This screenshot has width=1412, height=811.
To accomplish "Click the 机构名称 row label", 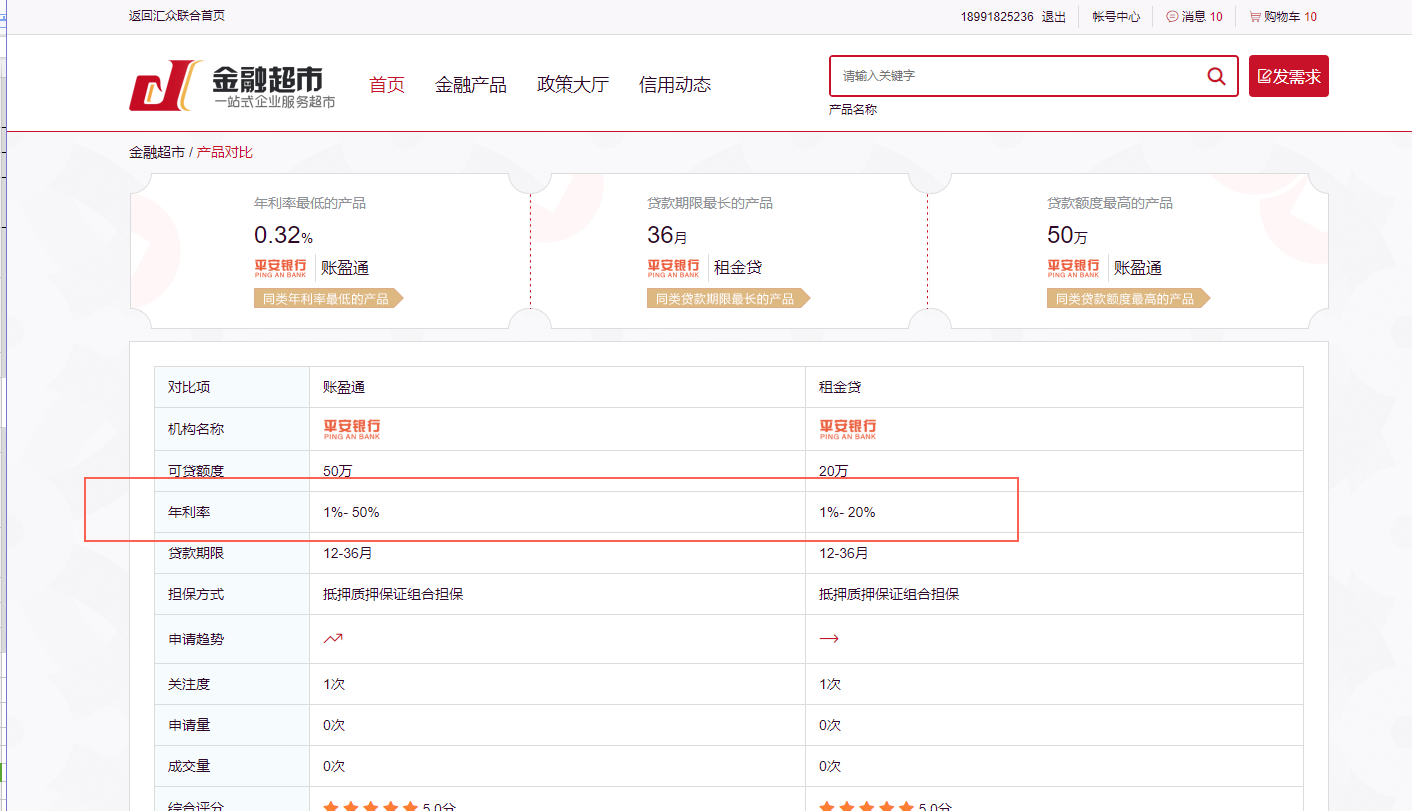I will [196, 429].
